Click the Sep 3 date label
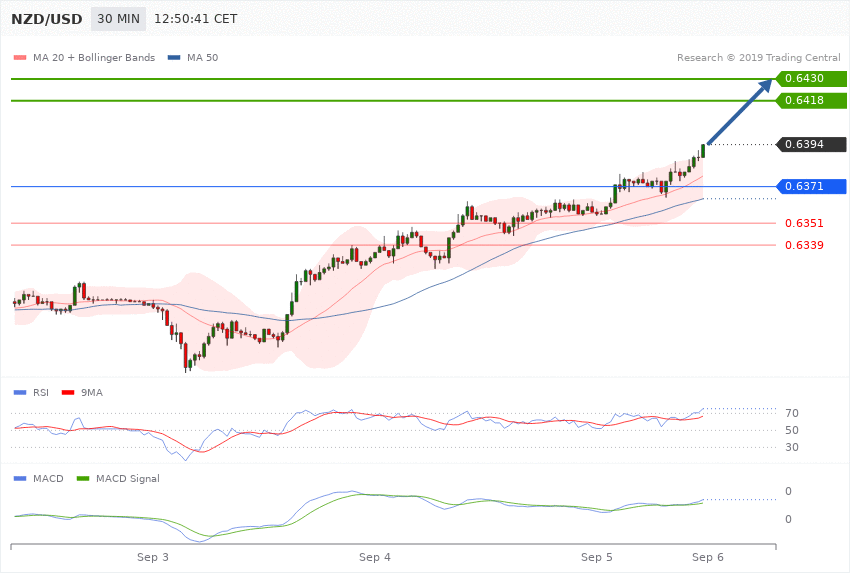This screenshot has width=850, height=576. tap(152, 557)
